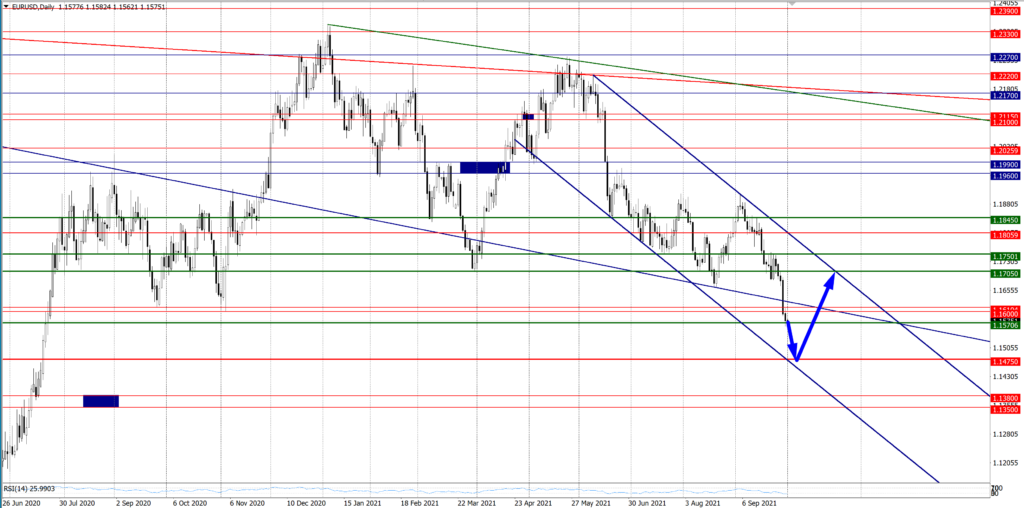Click the red 1.14750 price label
This screenshot has height=508, width=1024.
tap(1005, 360)
